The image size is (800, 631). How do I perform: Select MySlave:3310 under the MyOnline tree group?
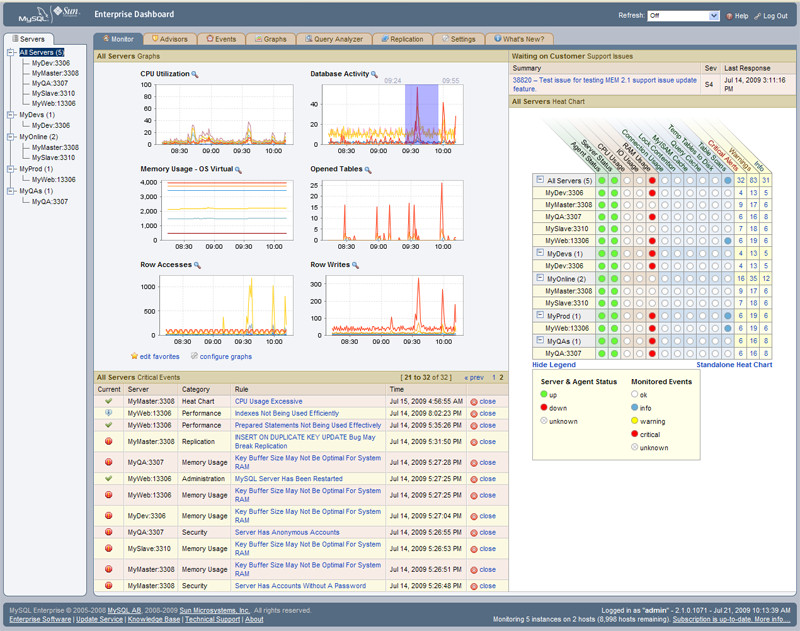pyautogui.click(x=54, y=158)
